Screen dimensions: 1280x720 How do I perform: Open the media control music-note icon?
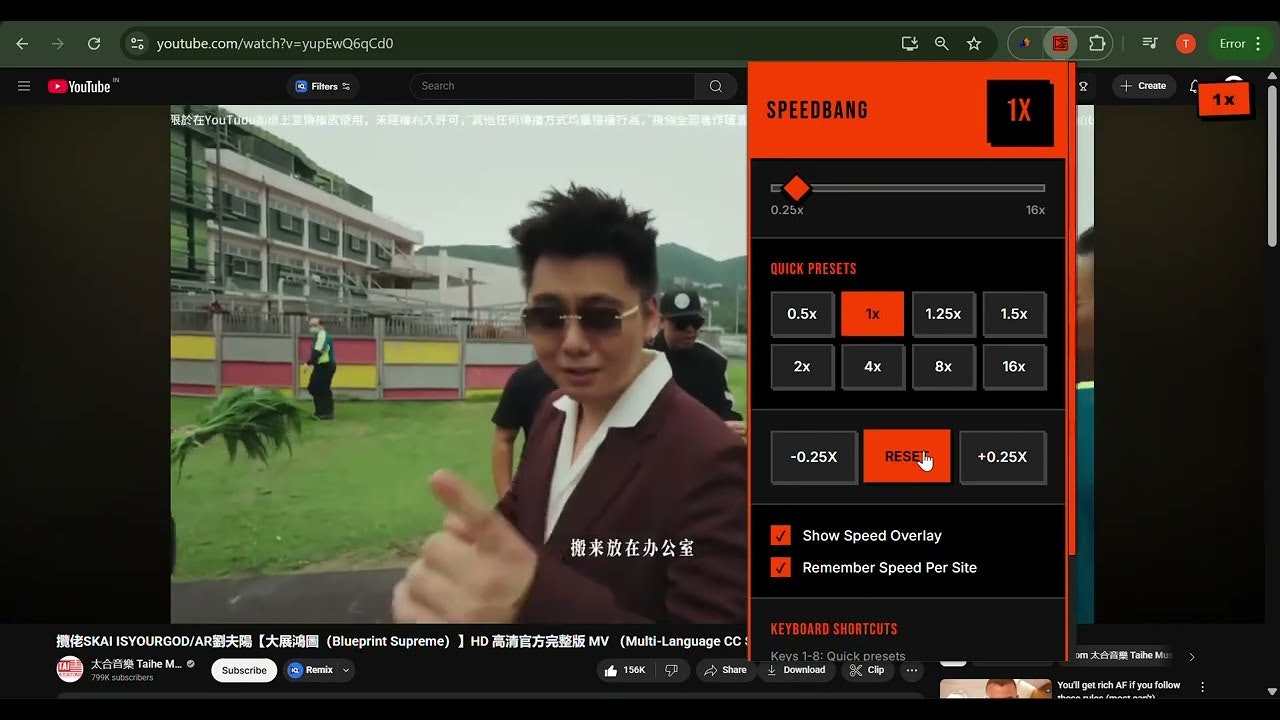click(1150, 44)
